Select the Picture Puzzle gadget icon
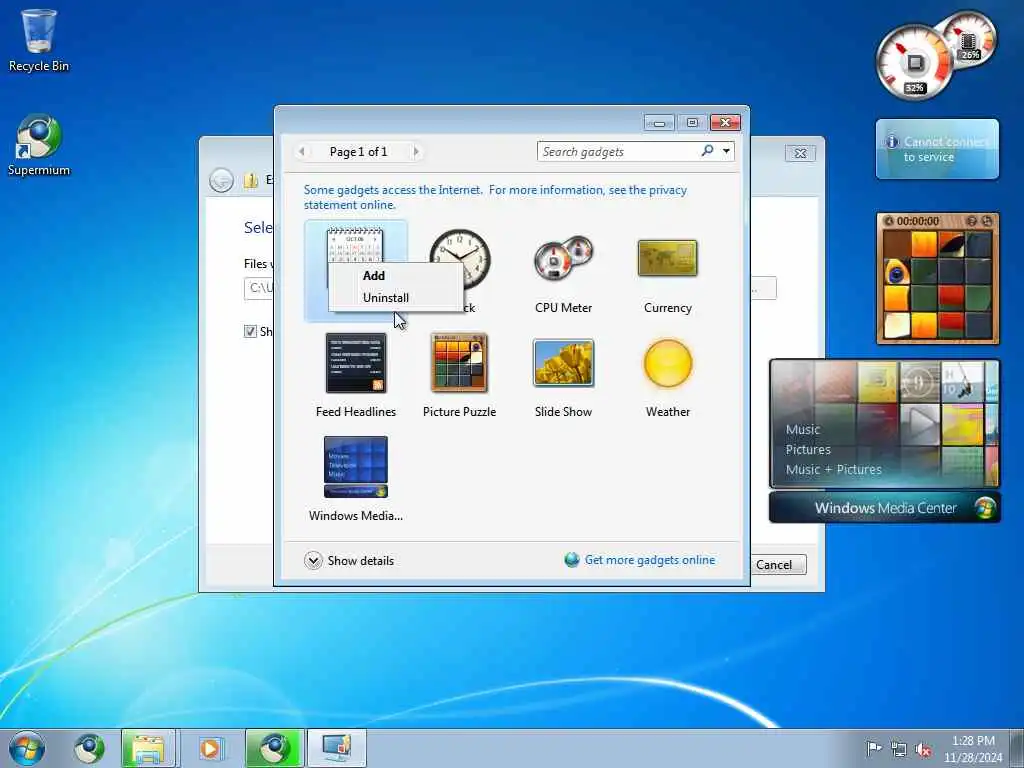This screenshot has height=768, width=1024. pyautogui.click(x=459, y=363)
